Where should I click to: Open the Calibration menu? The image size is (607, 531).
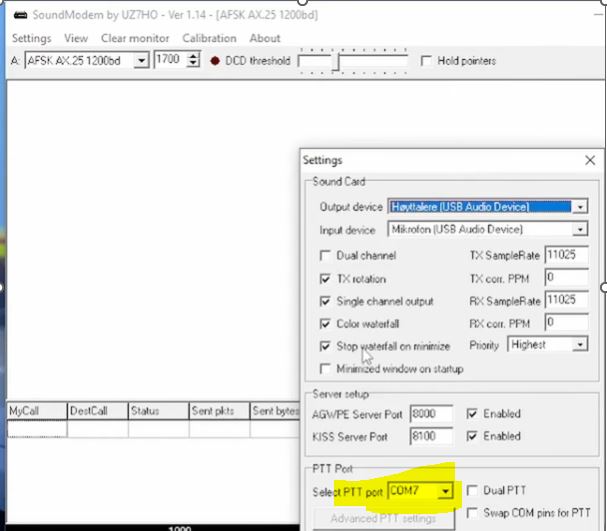209,38
